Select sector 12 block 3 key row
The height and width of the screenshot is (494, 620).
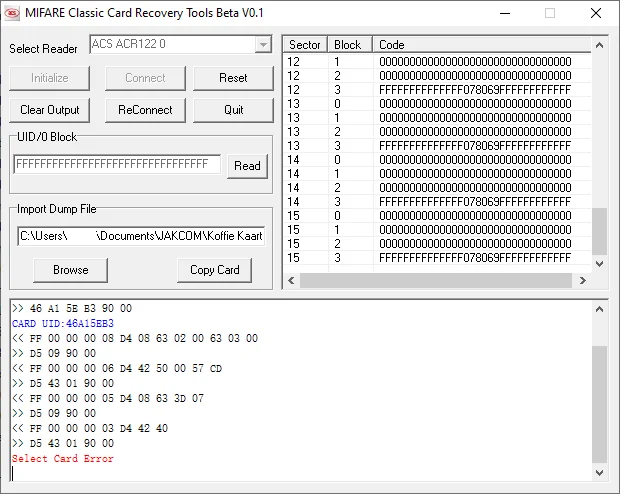(437, 90)
